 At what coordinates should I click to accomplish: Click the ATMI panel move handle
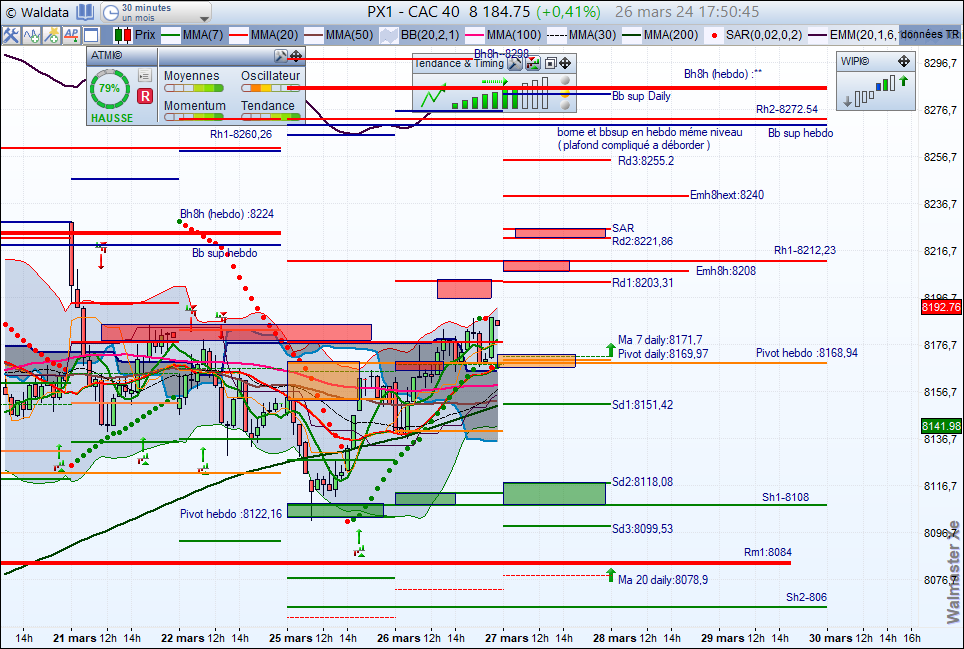click(296, 57)
